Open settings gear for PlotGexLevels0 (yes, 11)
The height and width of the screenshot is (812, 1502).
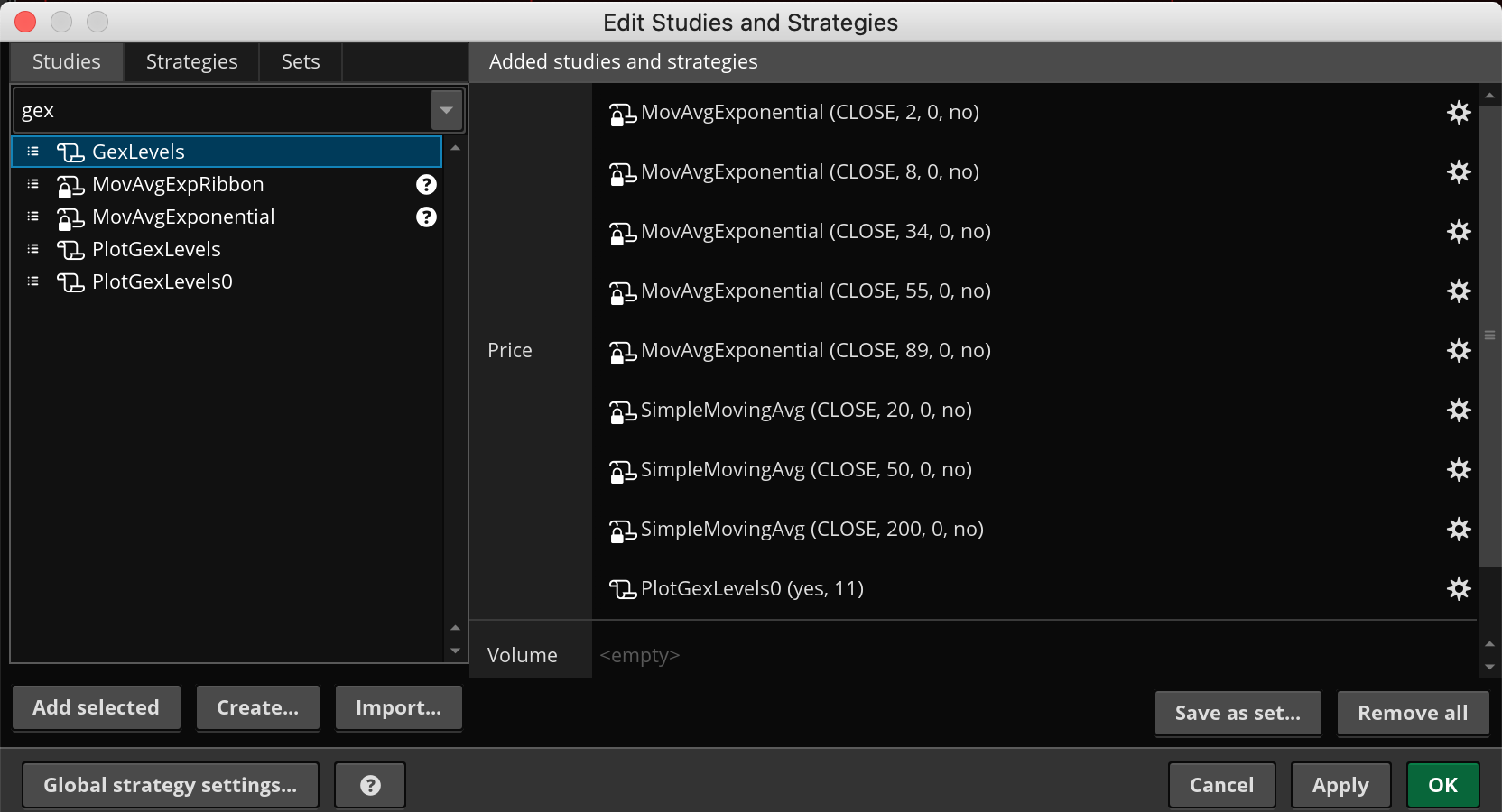click(1459, 589)
